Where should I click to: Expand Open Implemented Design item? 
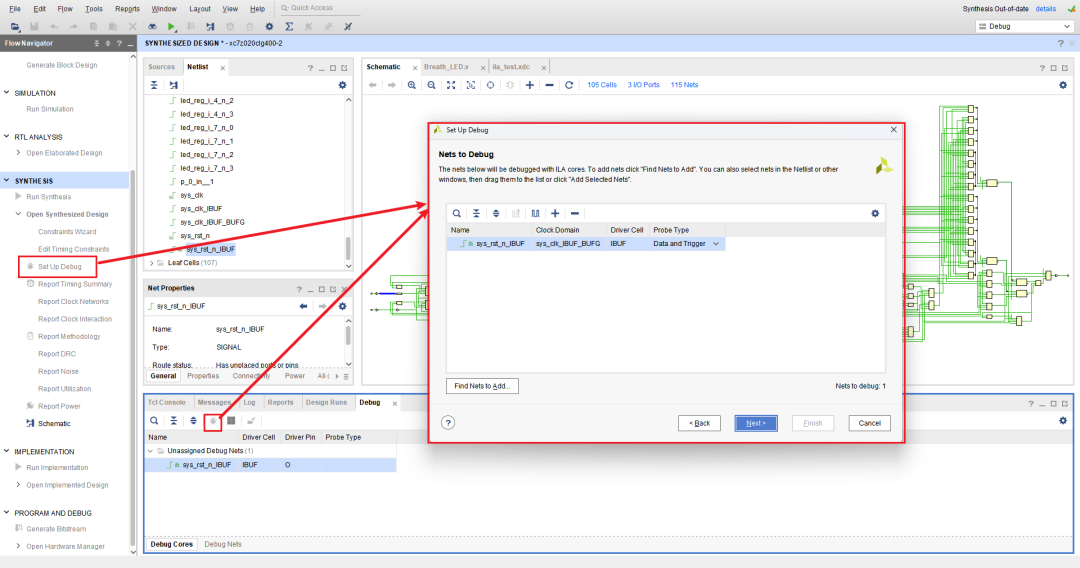(19, 485)
